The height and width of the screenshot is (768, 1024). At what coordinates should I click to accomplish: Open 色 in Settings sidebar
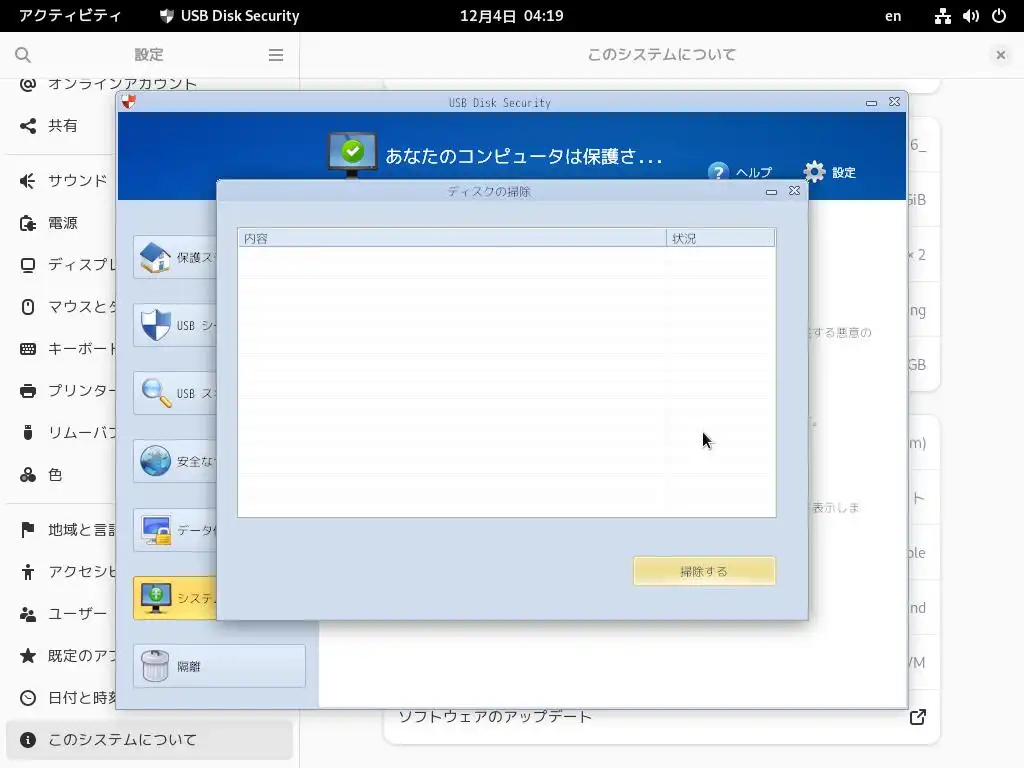62,475
